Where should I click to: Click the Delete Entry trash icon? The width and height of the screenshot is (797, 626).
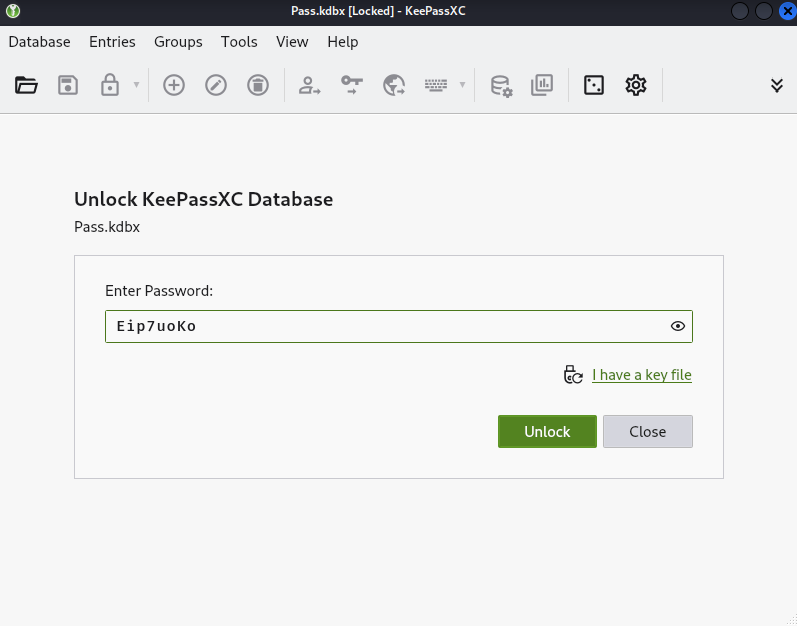point(258,85)
